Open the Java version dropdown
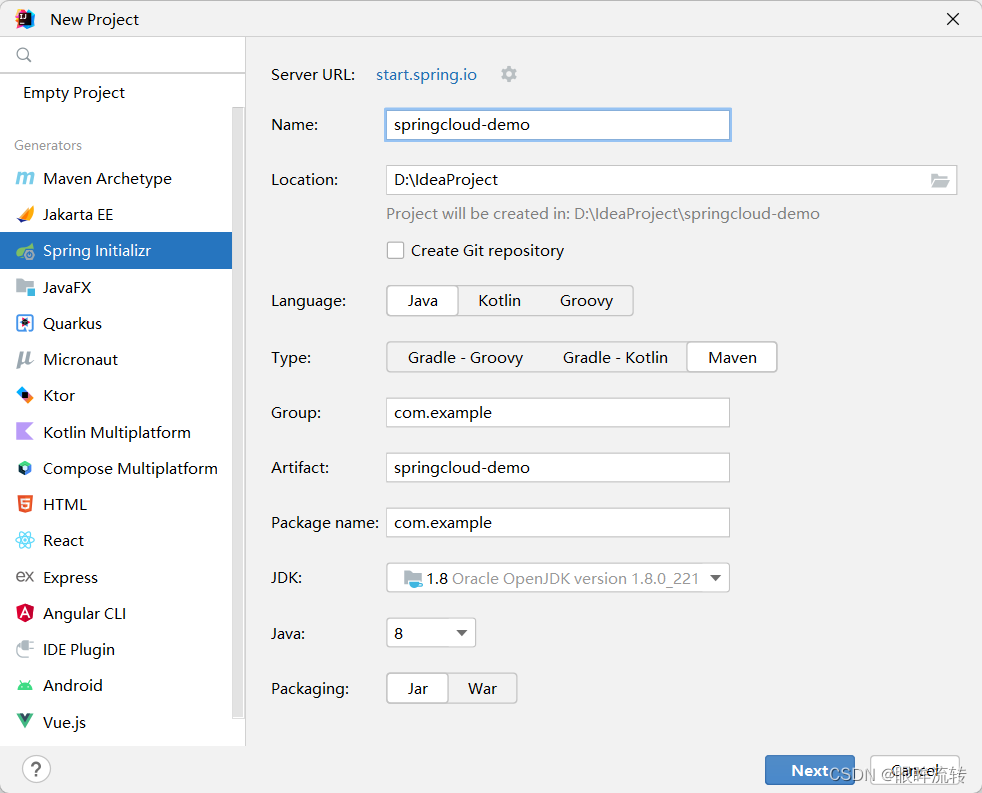982x793 pixels. tap(431, 633)
